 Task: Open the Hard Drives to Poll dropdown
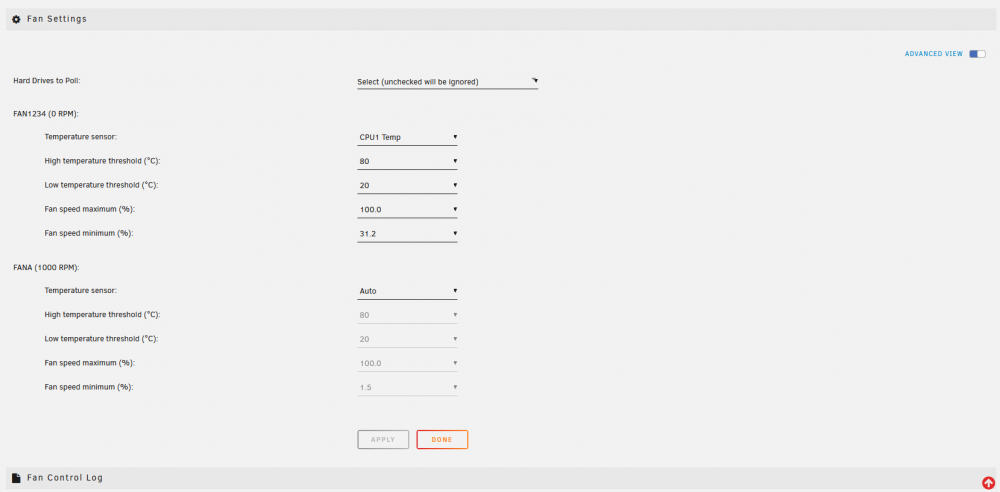click(x=448, y=82)
